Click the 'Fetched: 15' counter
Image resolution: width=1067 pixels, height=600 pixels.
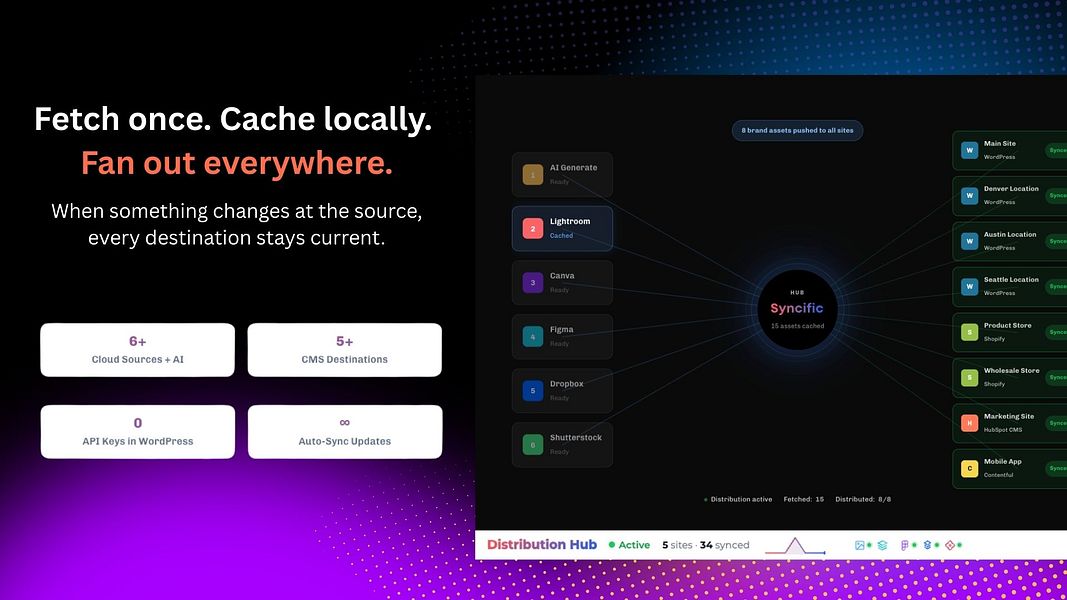(804, 499)
